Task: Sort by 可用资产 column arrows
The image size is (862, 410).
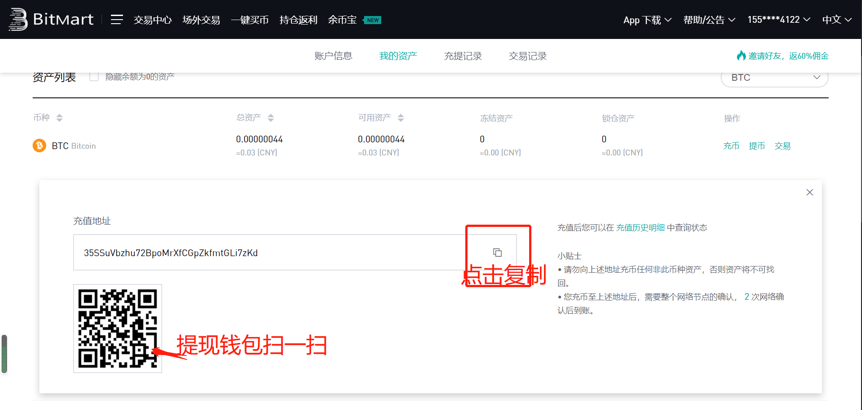Action: pos(401,118)
